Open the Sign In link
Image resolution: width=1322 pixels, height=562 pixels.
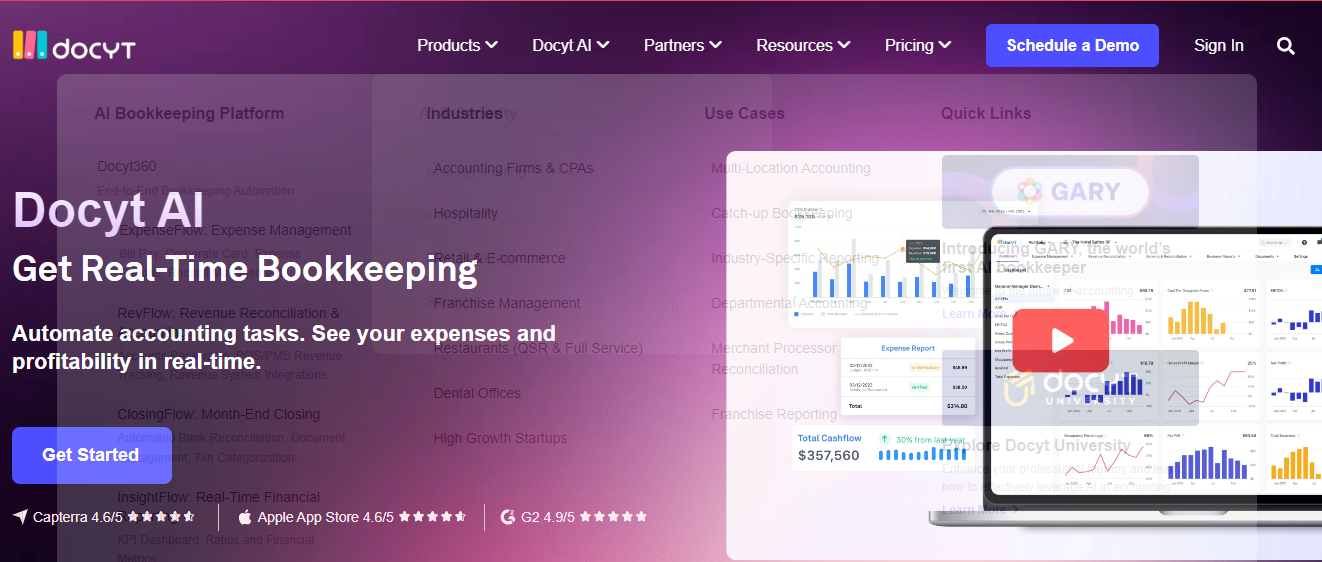pyautogui.click(x=1219, y=46)
